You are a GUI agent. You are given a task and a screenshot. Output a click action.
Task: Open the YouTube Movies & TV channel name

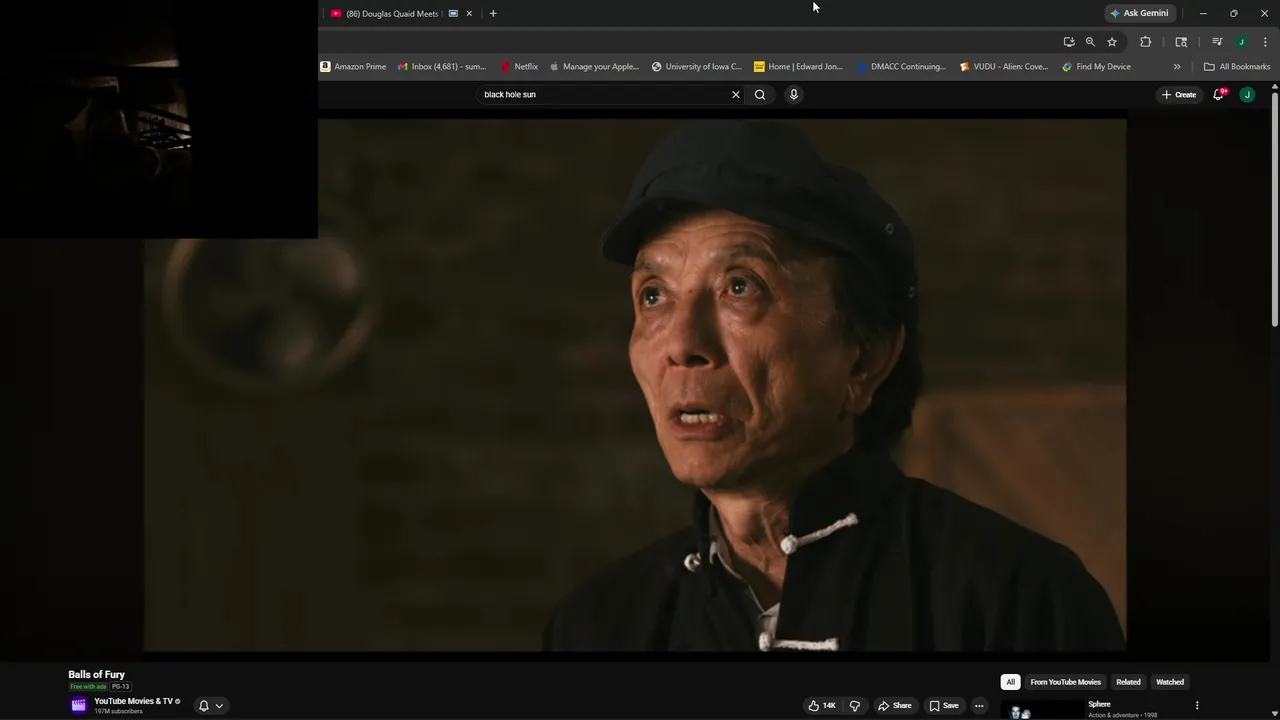tap(133, 701)
